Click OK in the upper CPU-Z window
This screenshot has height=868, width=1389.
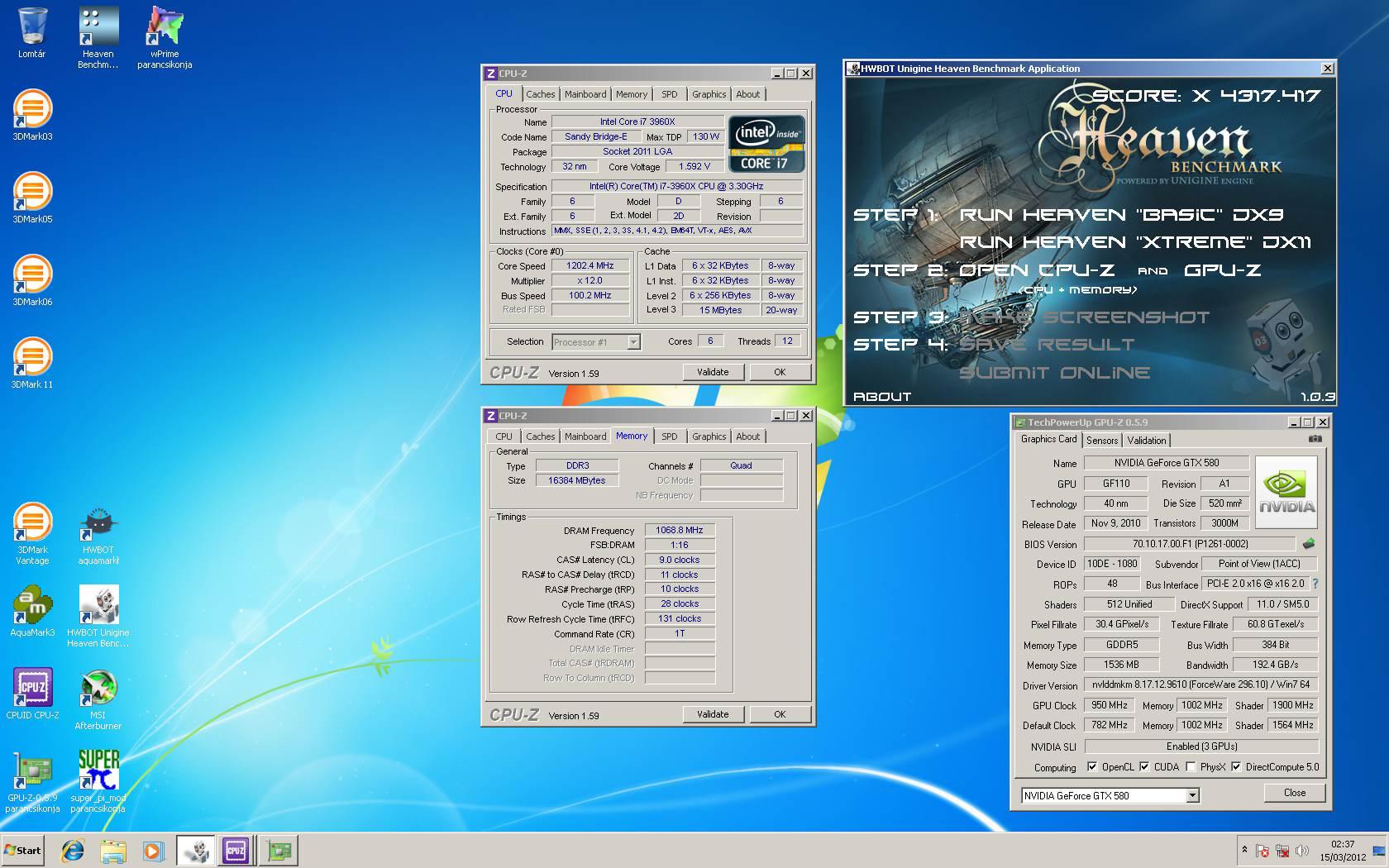pyautogui.click(x=780, y=372)
